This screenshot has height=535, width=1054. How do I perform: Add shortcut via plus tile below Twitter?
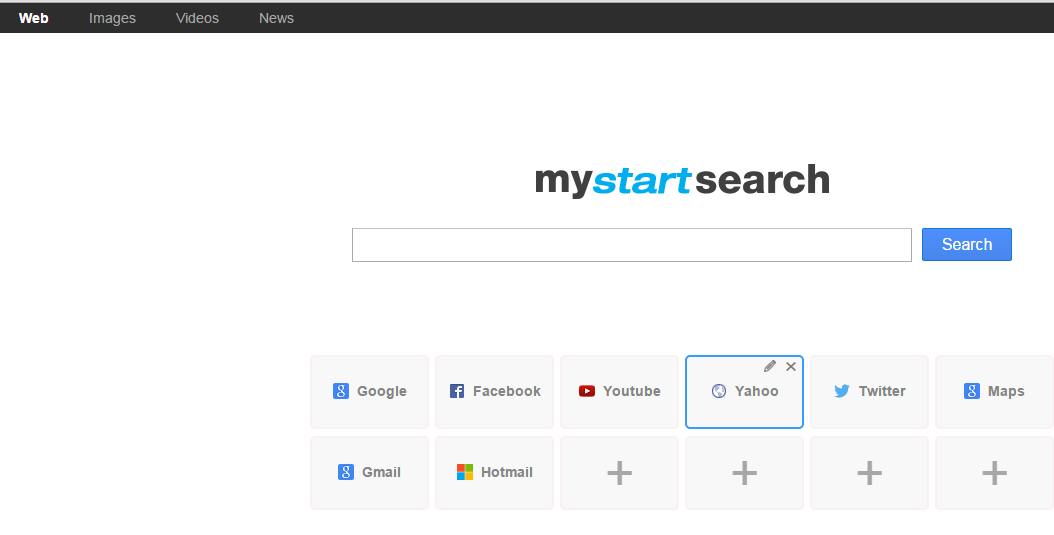869,472
